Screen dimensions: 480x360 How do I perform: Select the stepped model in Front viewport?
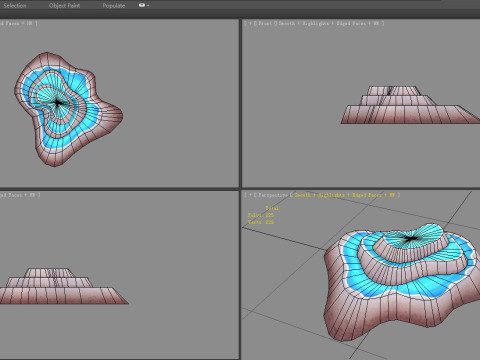click(410, 105)
